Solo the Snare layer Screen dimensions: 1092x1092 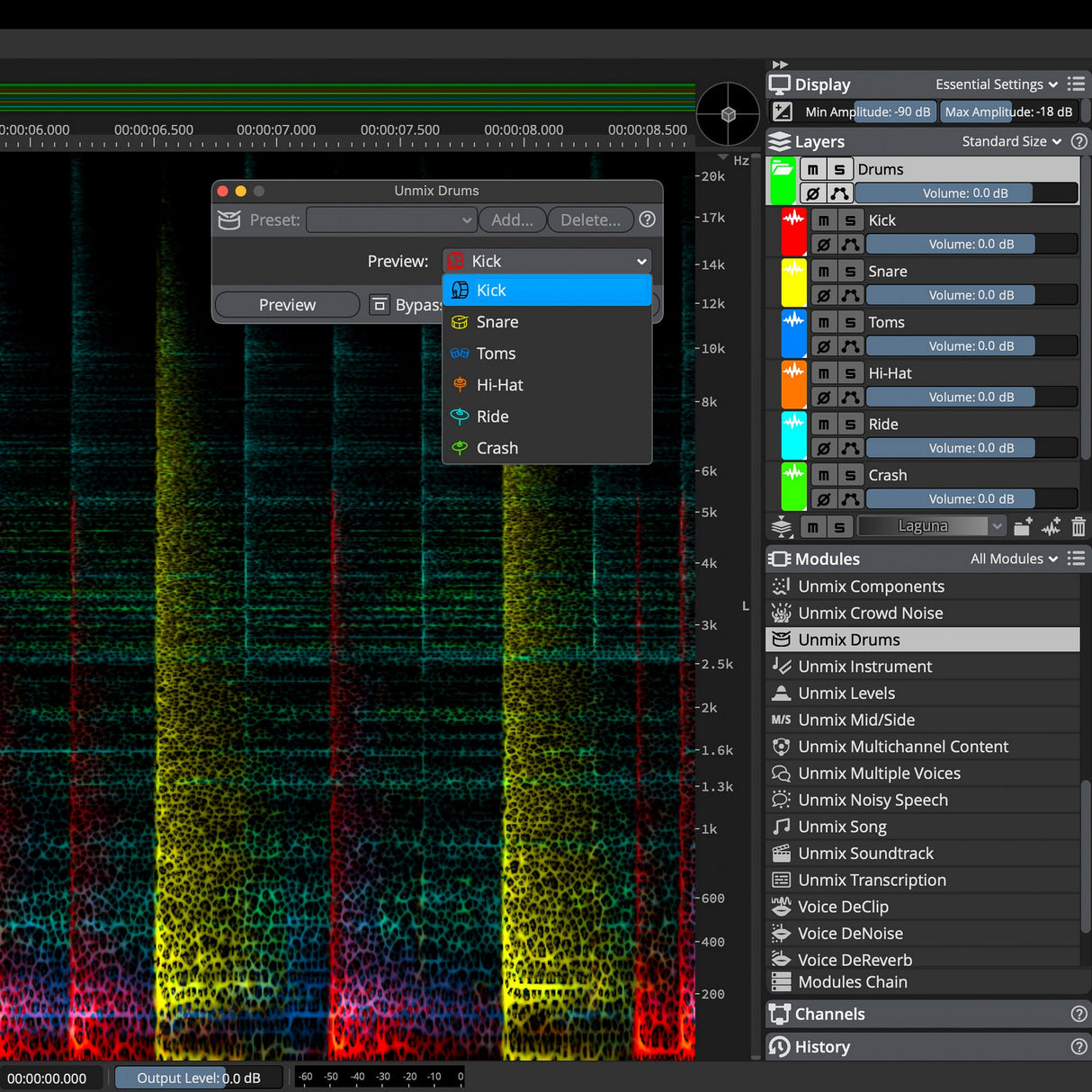click(x=851, y=271)
